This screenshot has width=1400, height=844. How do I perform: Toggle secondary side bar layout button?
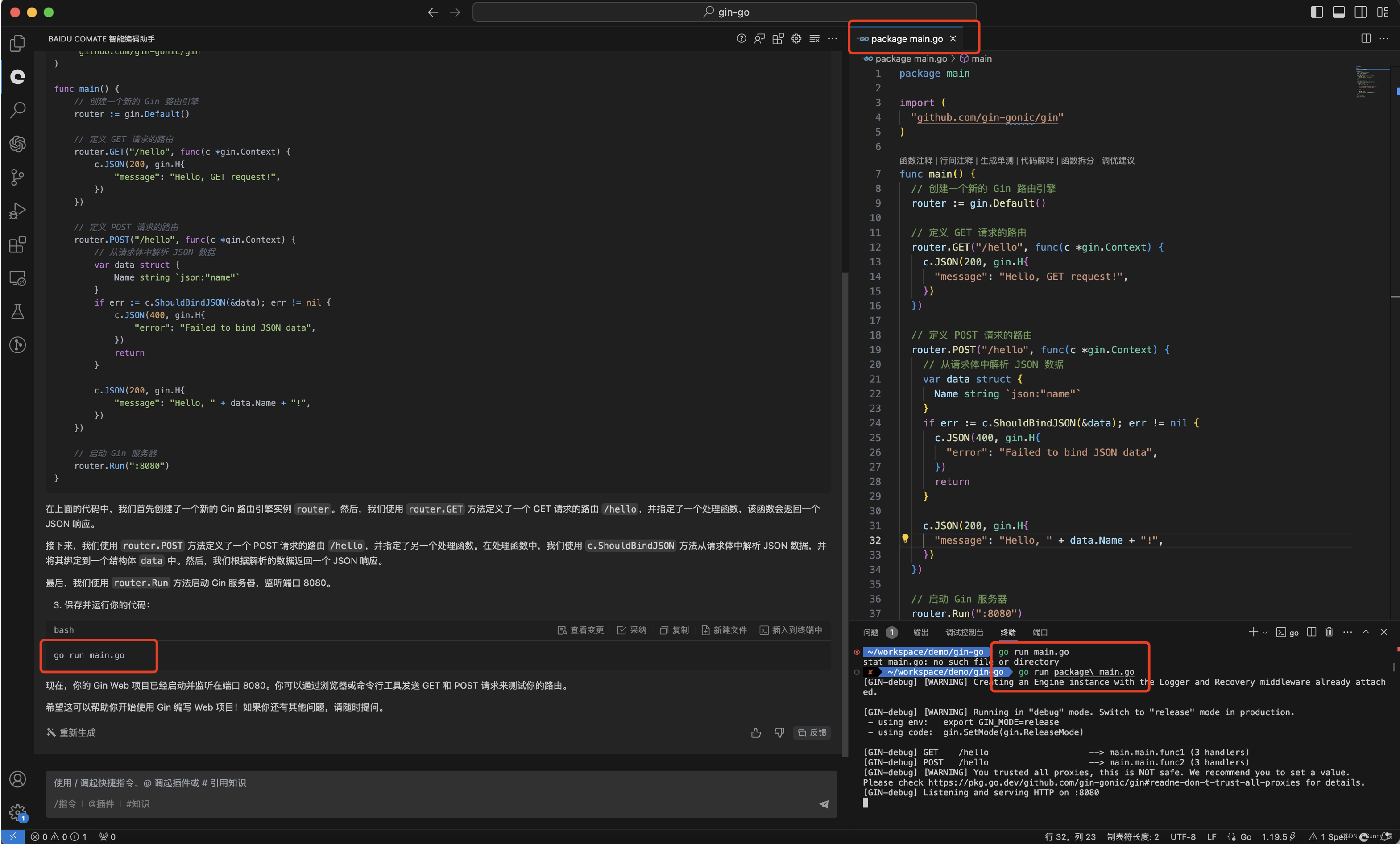tap(1360, 12)
